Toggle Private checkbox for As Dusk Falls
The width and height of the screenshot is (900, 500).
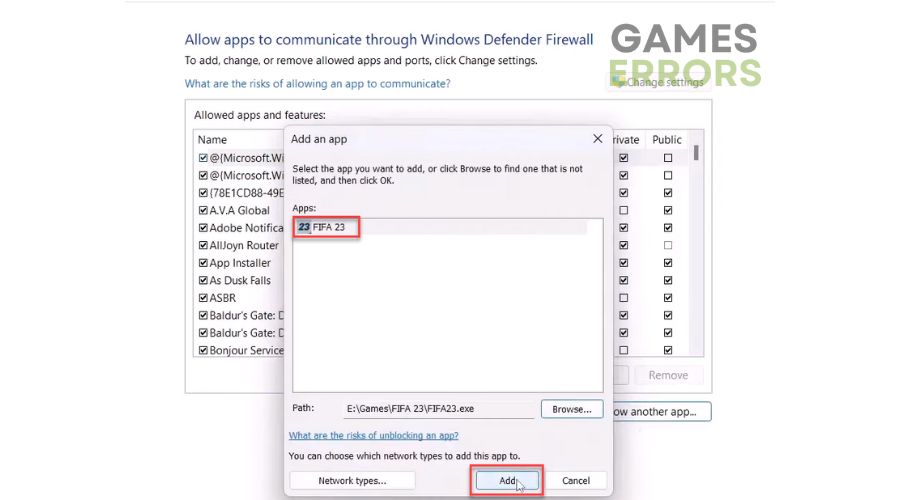[x=623, y=281]
